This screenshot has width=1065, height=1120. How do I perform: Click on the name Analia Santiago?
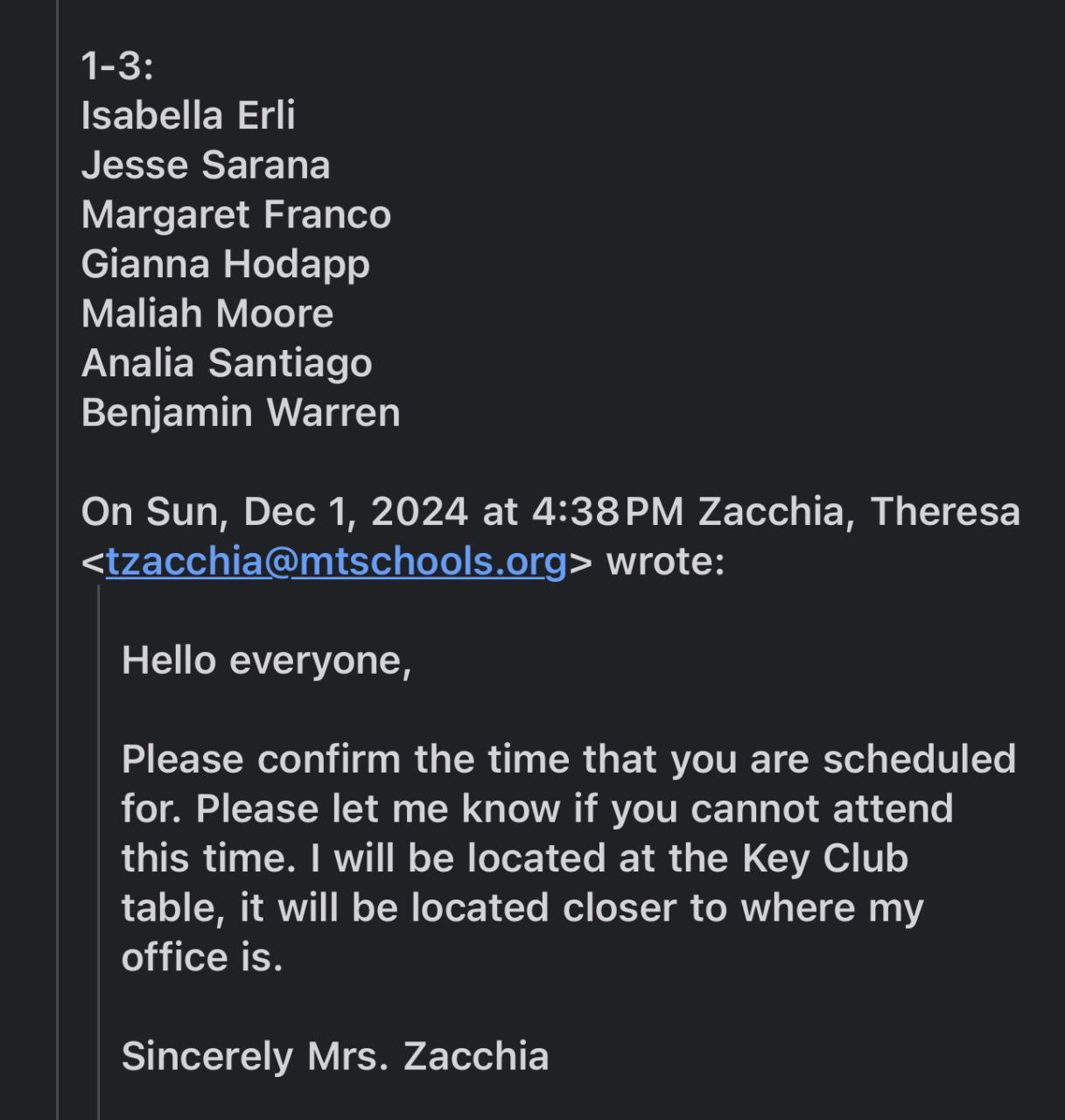point(227,363)
